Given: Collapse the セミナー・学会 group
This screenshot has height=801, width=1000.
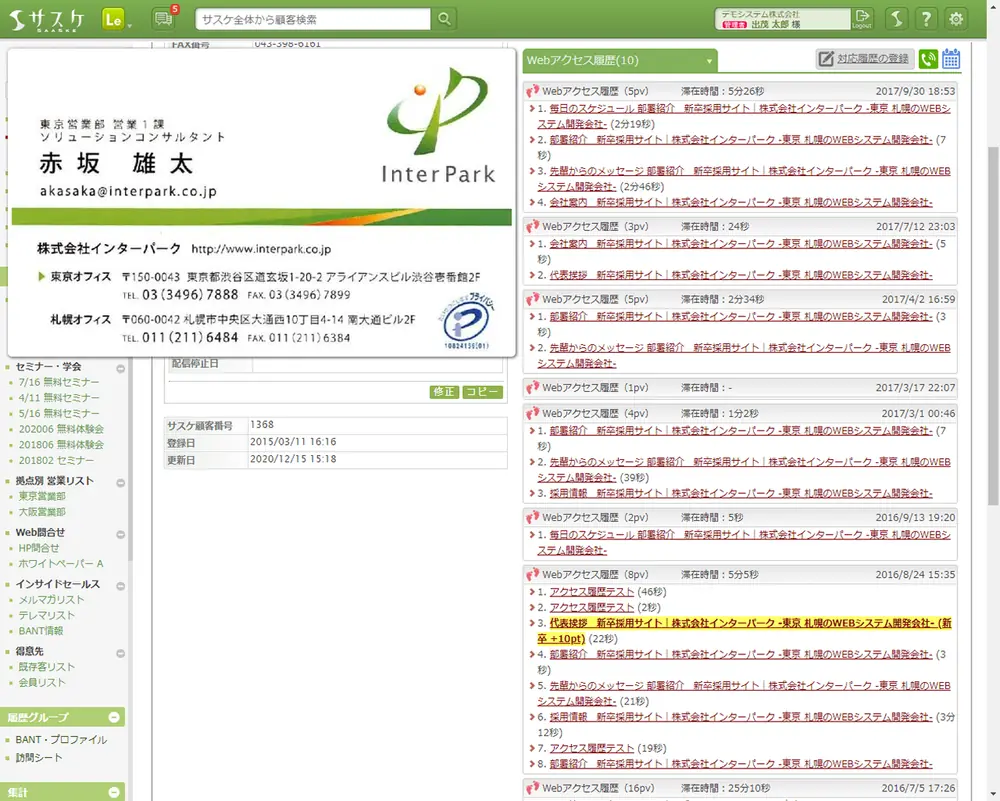Looking at the screenshot, I should click(120, 368).
